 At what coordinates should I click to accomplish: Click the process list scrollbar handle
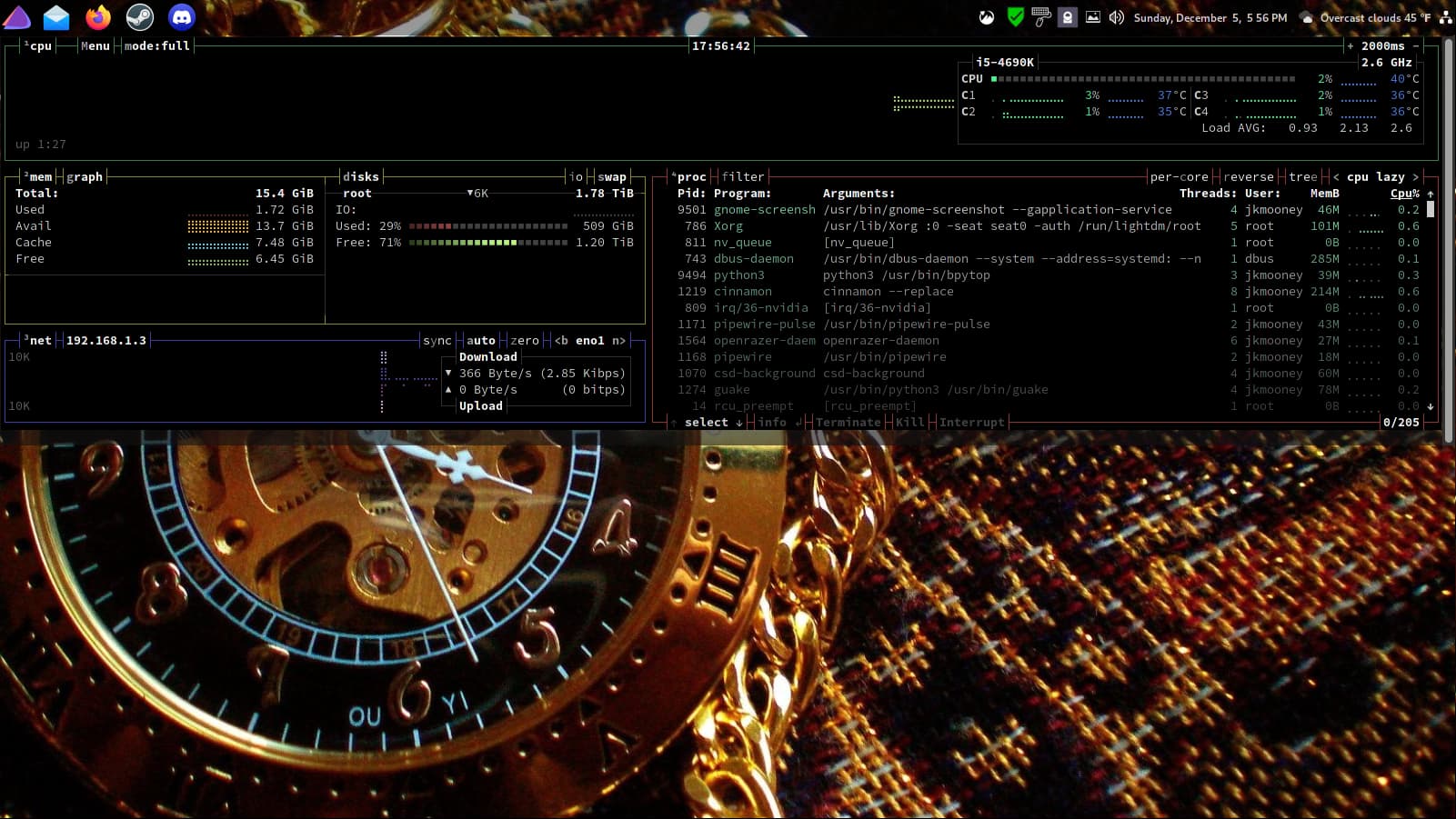1431,209
